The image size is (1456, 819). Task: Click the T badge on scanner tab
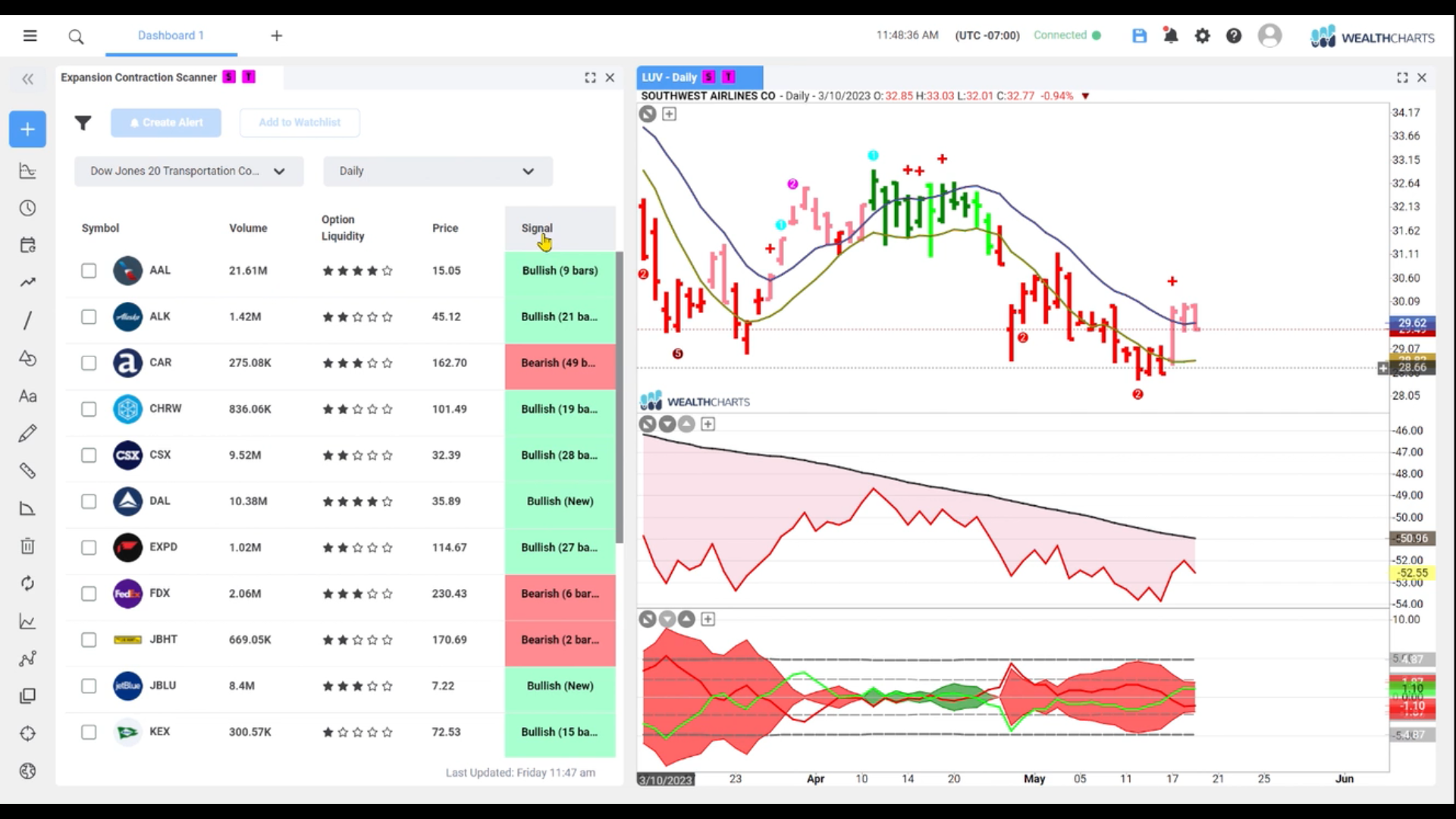[x=249, y=77]
